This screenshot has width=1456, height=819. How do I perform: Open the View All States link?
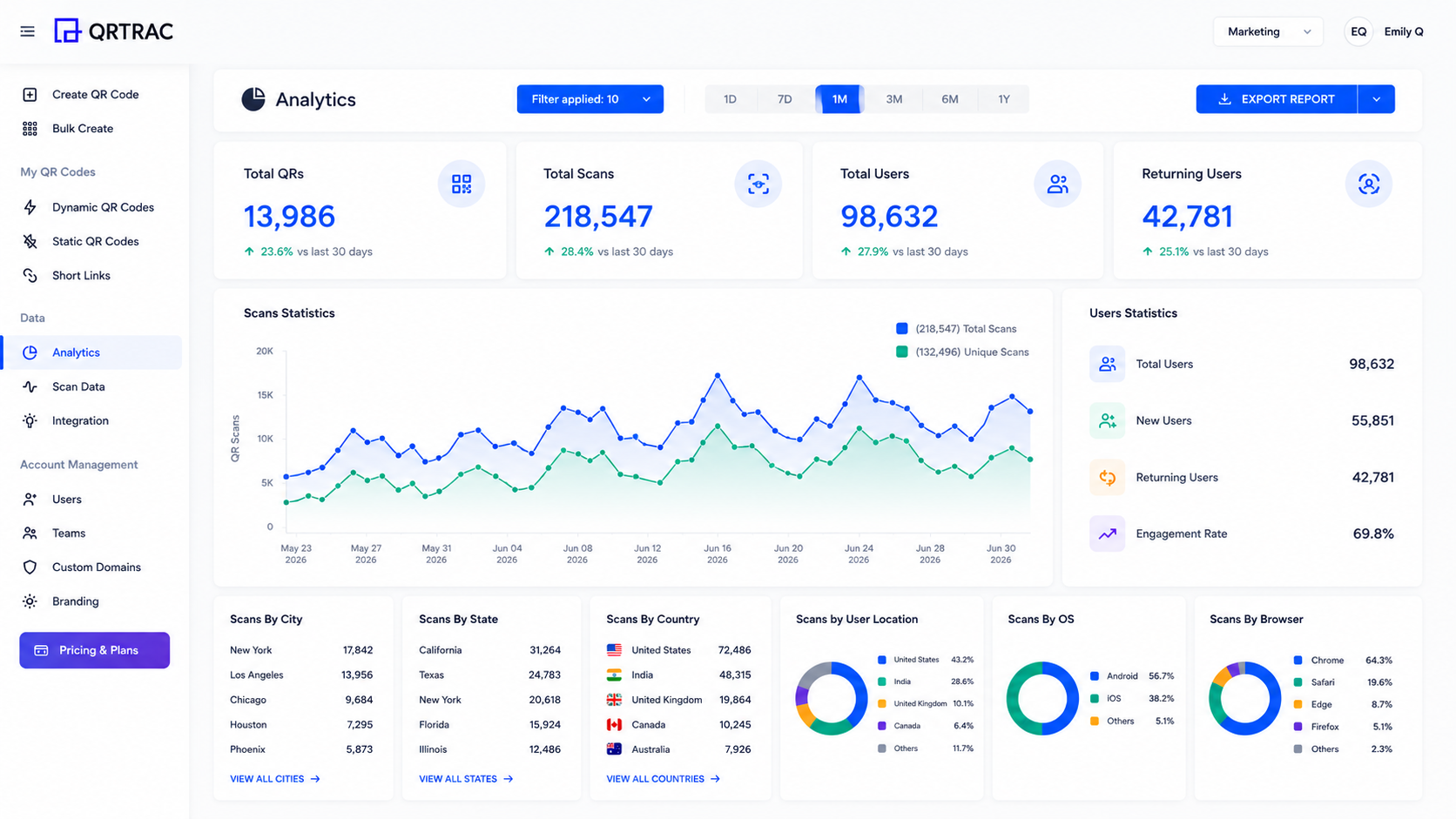[466, 779]
